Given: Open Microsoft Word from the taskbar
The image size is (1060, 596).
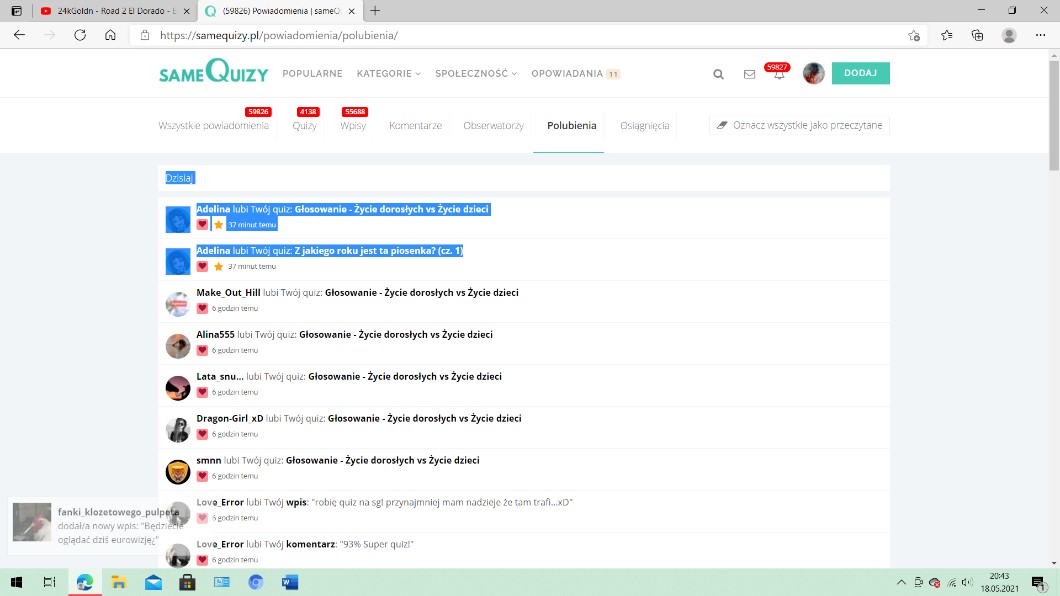Looking at the screenshot, I should tap(290, 582).
